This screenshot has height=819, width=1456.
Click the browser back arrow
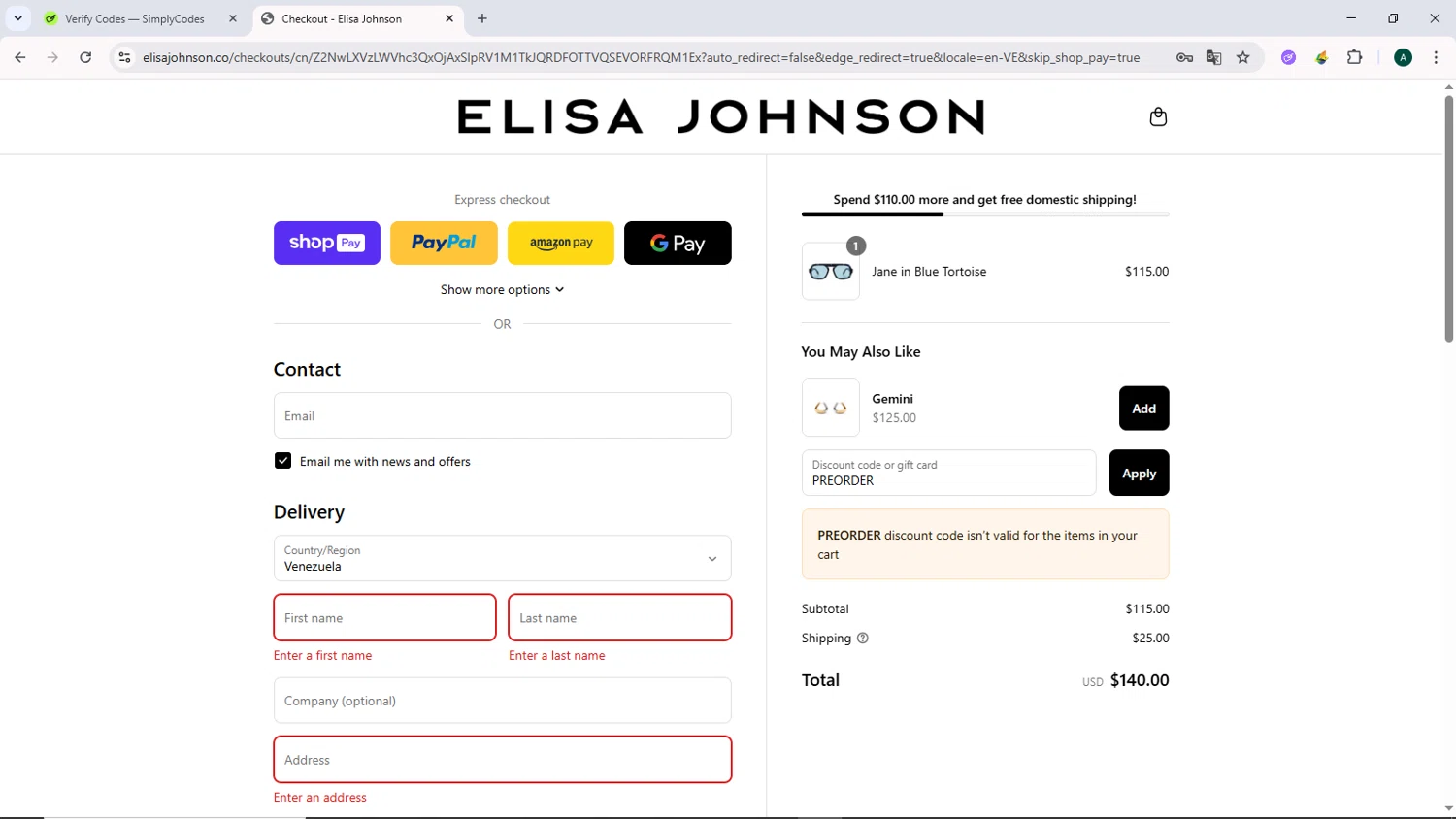20,57
